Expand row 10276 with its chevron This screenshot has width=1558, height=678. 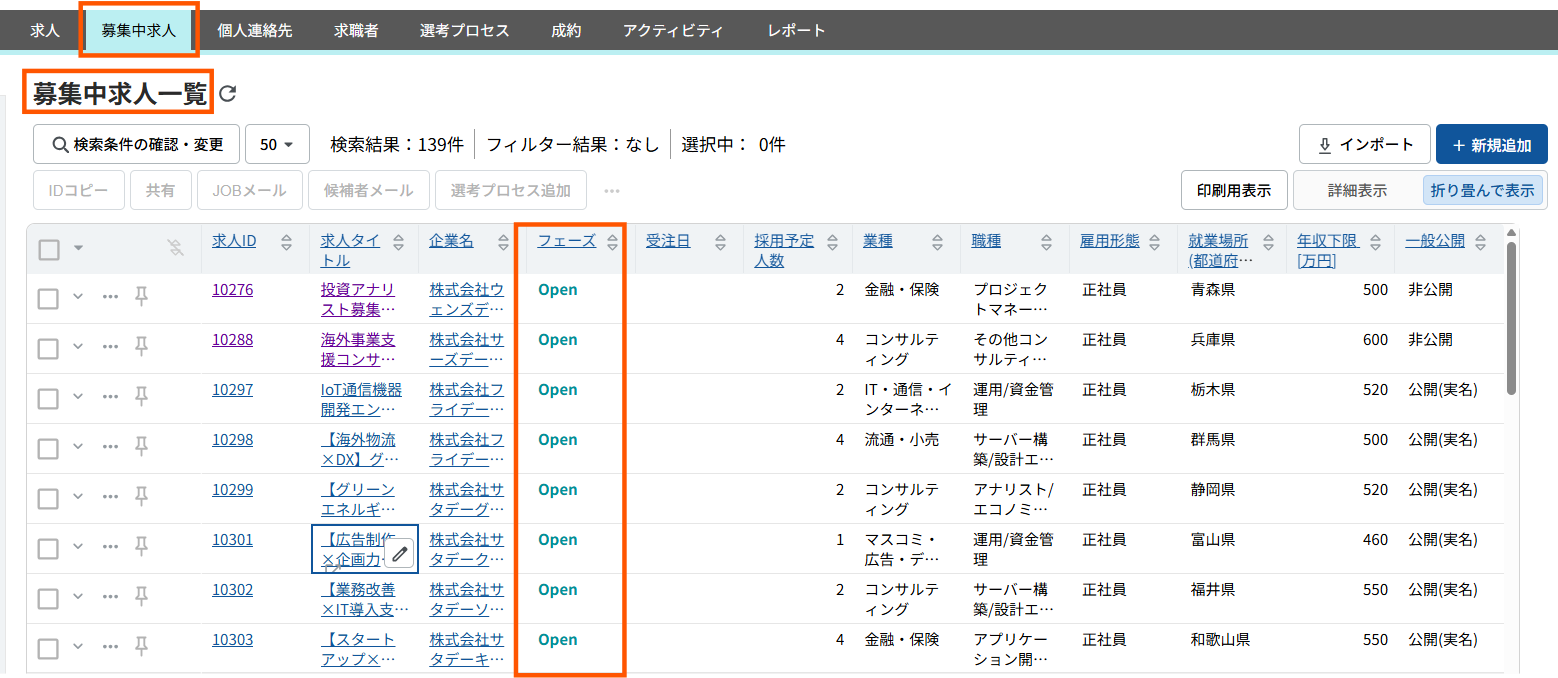coord(78,296)
